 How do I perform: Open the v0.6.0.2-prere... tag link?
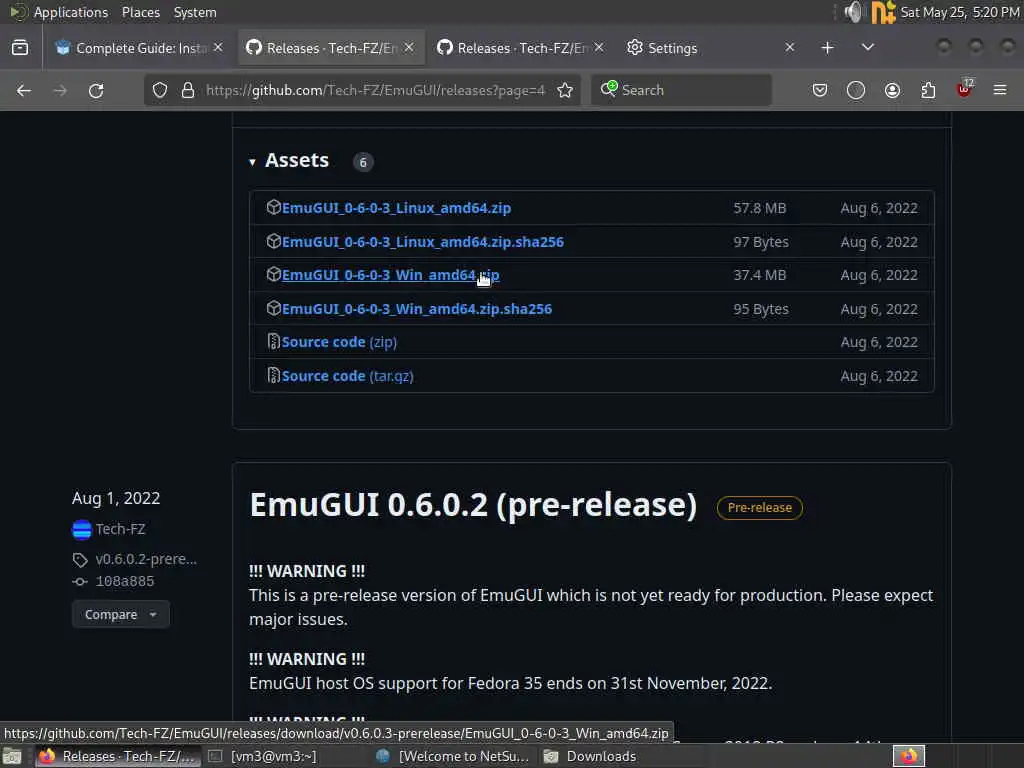pyautogui.click(x=146, y=559)
